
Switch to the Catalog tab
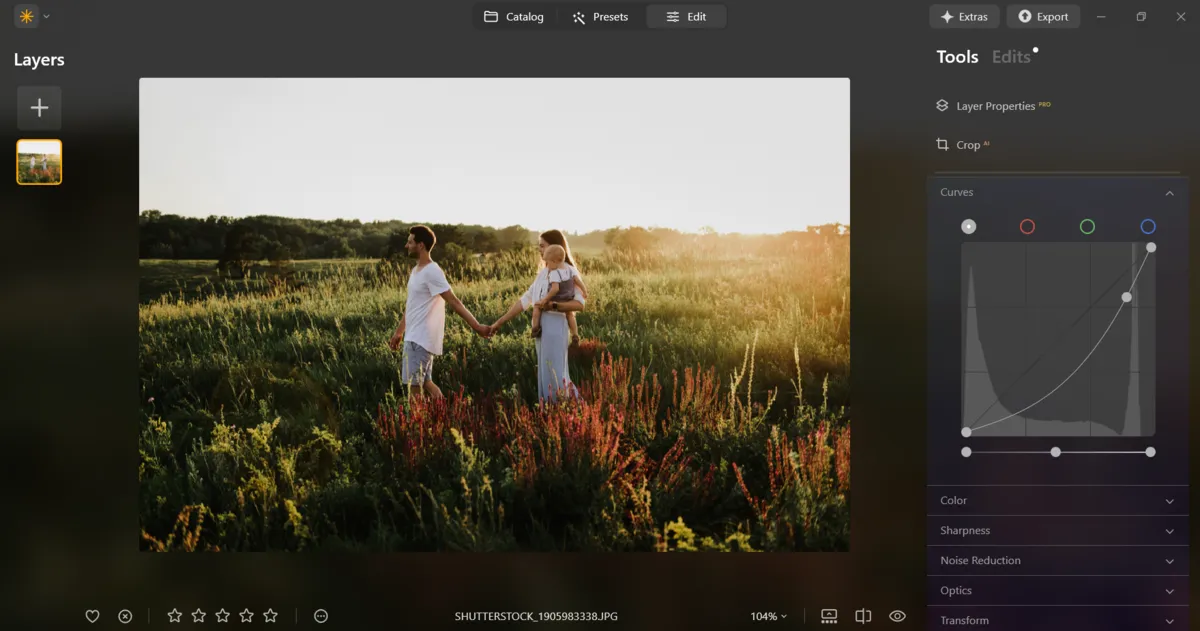tap(514, 17)
